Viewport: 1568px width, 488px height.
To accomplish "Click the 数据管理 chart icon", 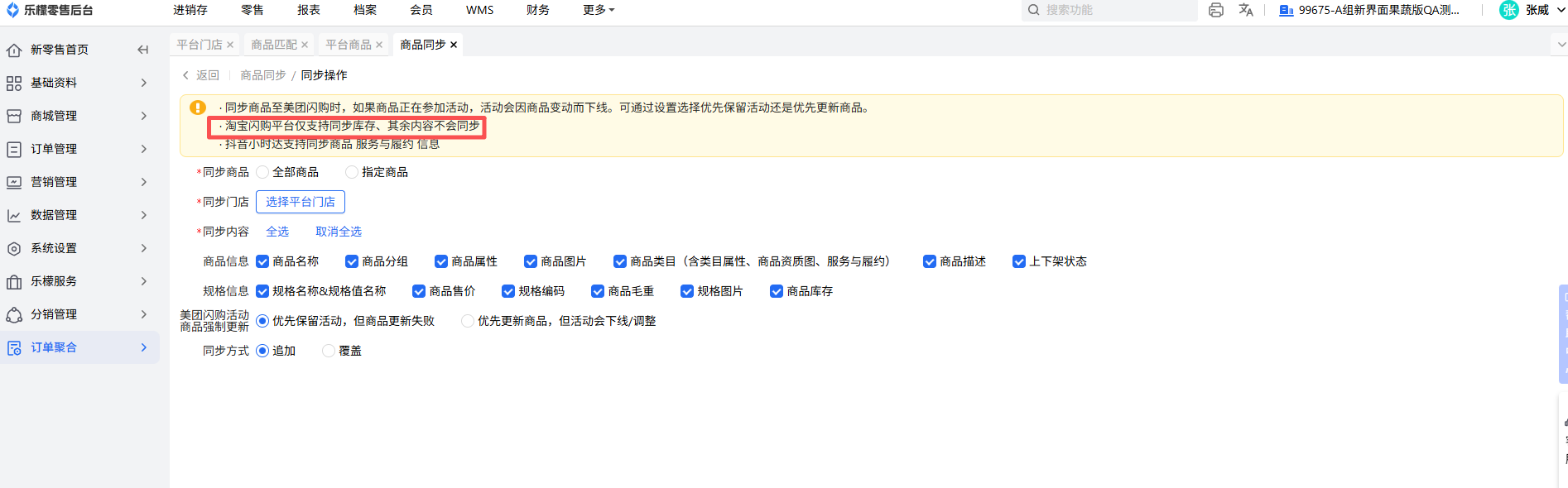I will click(x=14, y=216).
